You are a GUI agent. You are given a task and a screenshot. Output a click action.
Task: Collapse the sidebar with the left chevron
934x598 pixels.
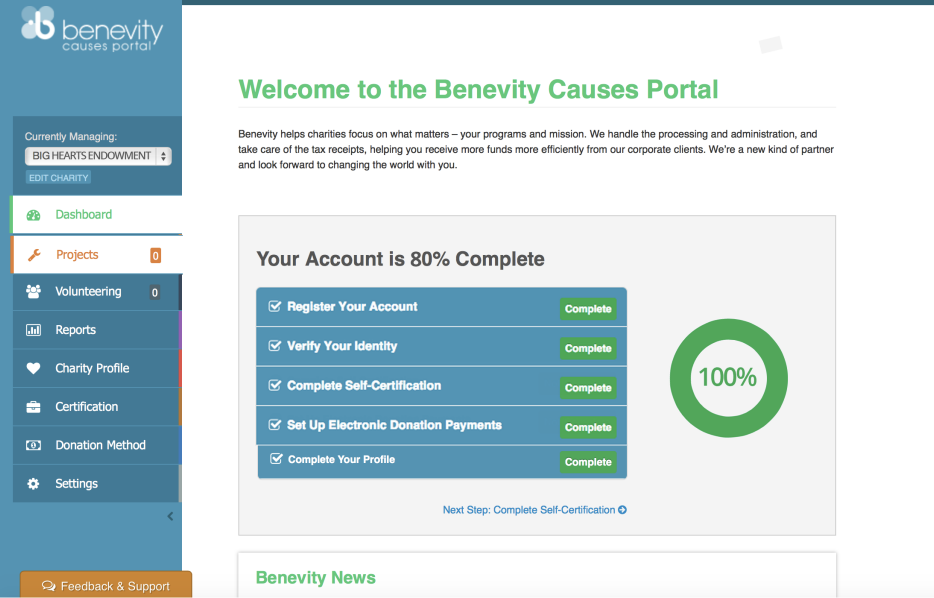pyautogui.click(x=169, y=516)
